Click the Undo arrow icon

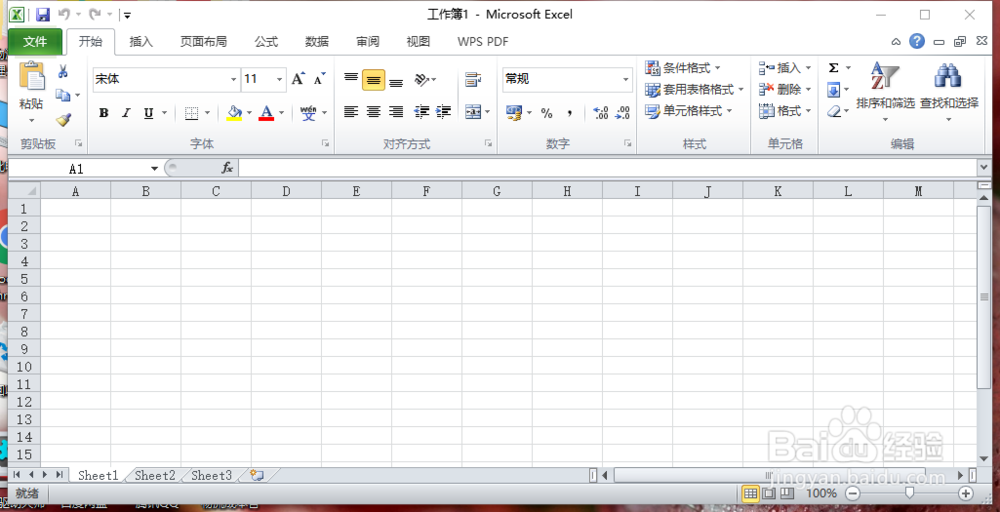coord(63,14)
